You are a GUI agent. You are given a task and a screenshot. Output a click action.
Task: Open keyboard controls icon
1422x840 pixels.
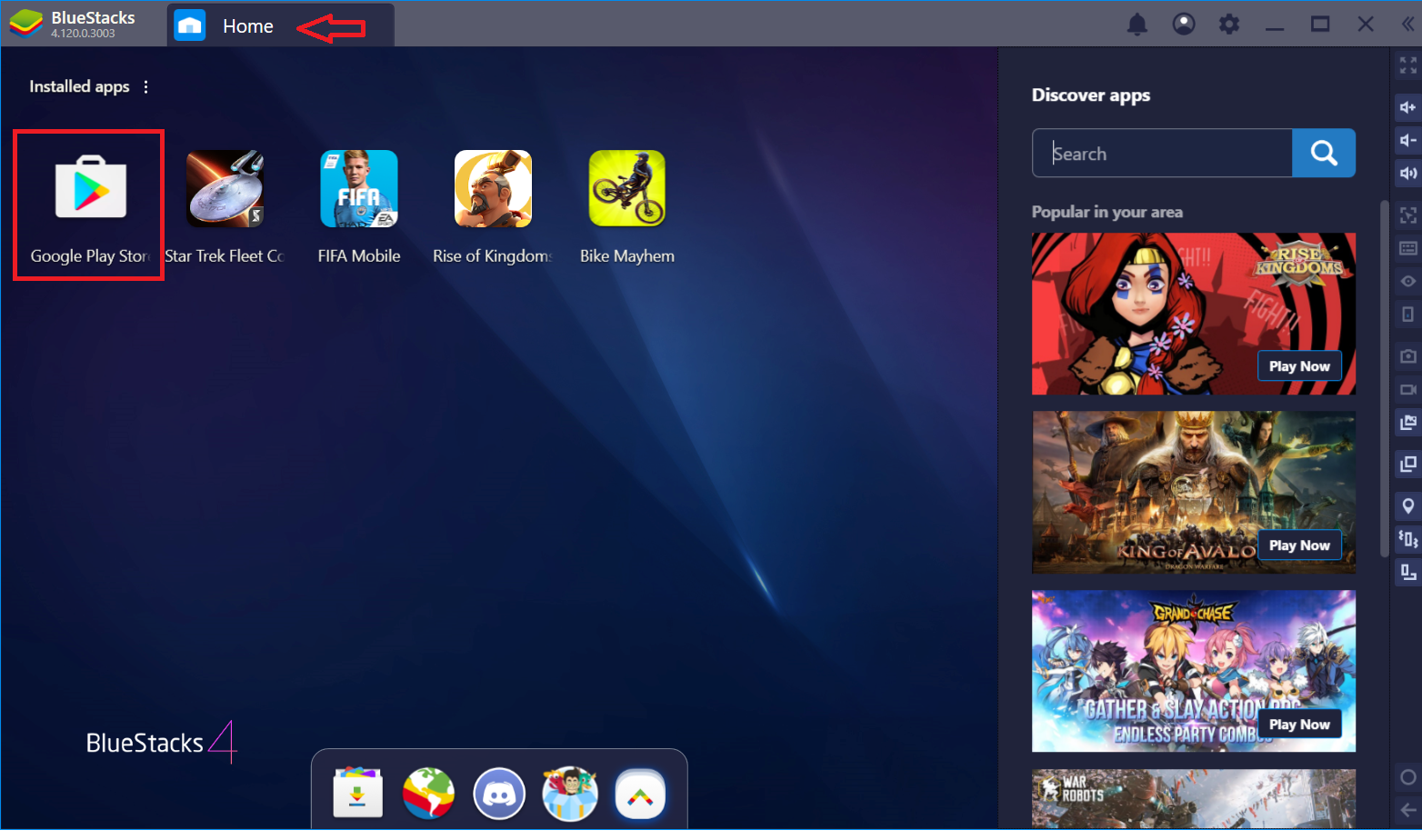pos(1407,248)
